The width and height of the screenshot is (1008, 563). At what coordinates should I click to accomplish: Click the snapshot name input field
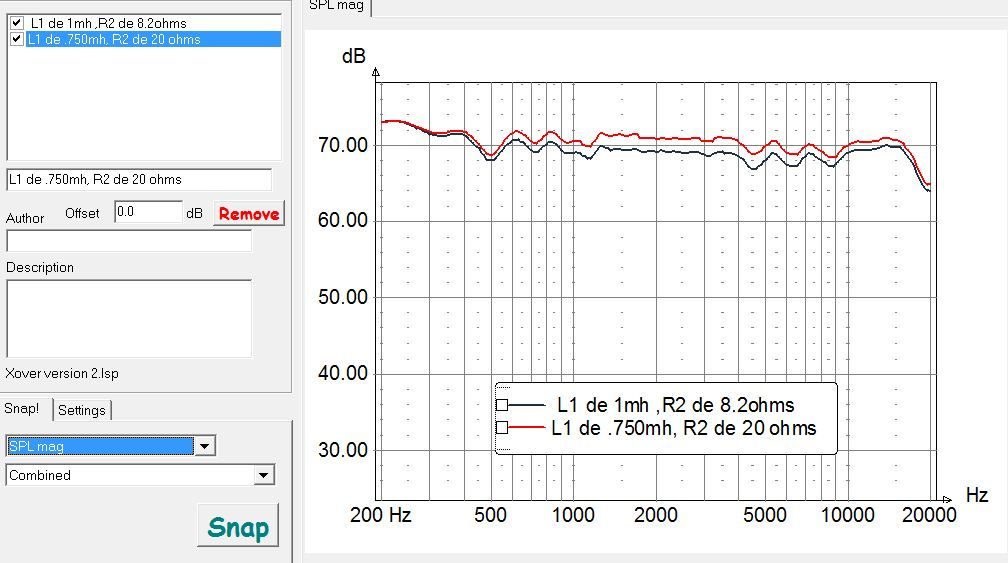[139, 180]
